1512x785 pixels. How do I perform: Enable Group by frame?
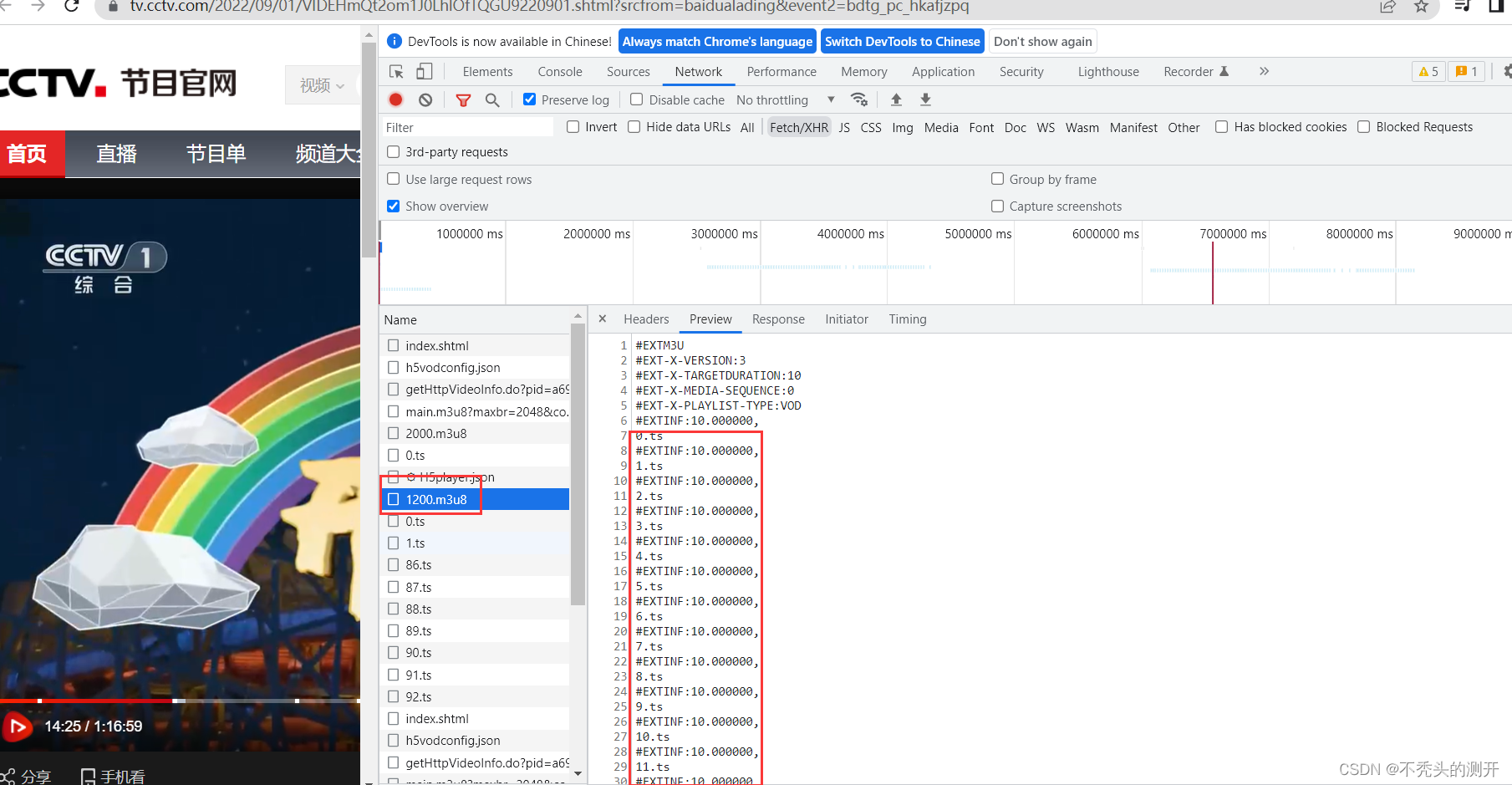[x=997, y=179]
